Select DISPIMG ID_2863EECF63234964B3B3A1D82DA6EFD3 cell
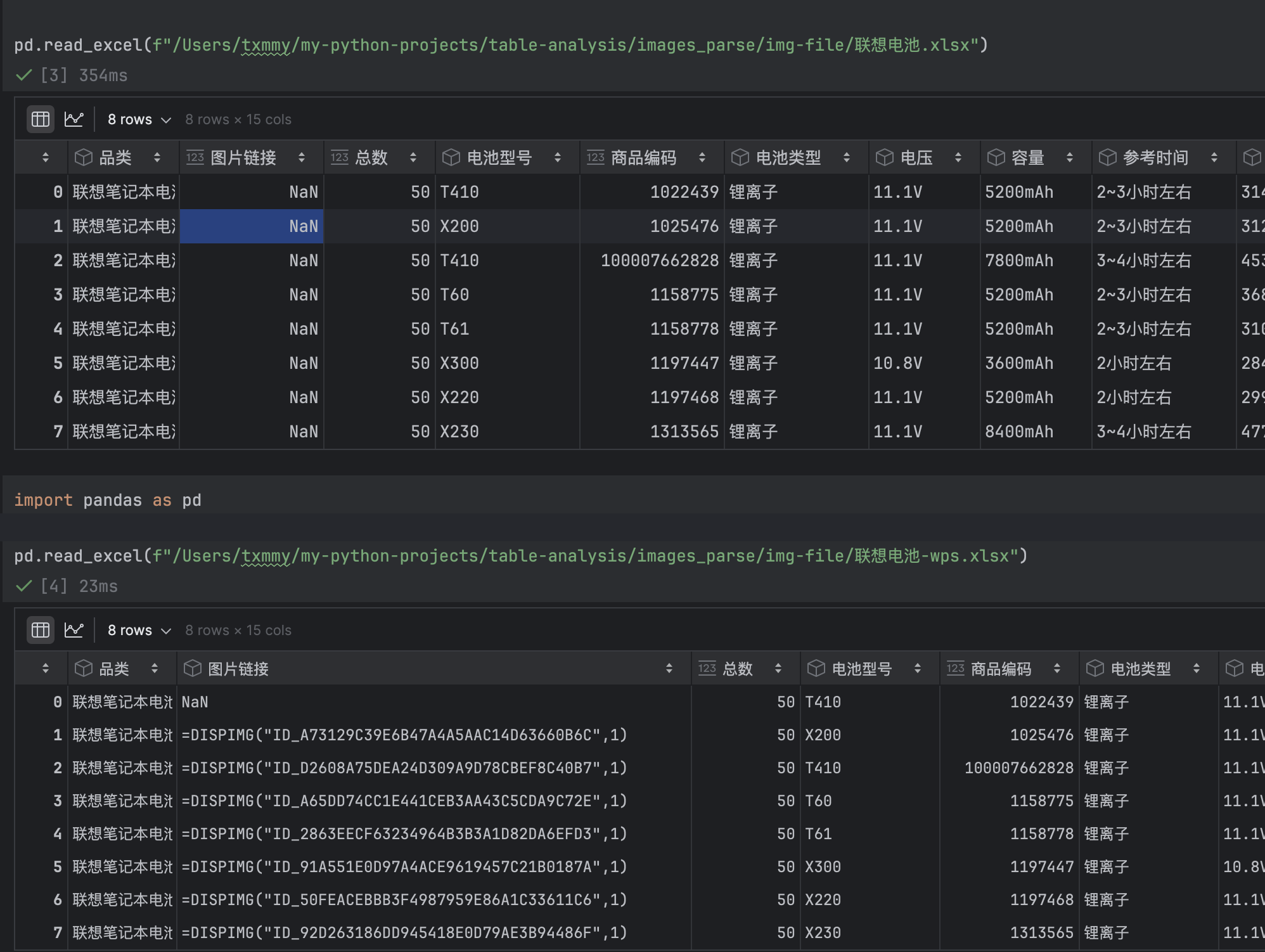The width and height of the screenshot is (1265, 952). tap(434, 834)
